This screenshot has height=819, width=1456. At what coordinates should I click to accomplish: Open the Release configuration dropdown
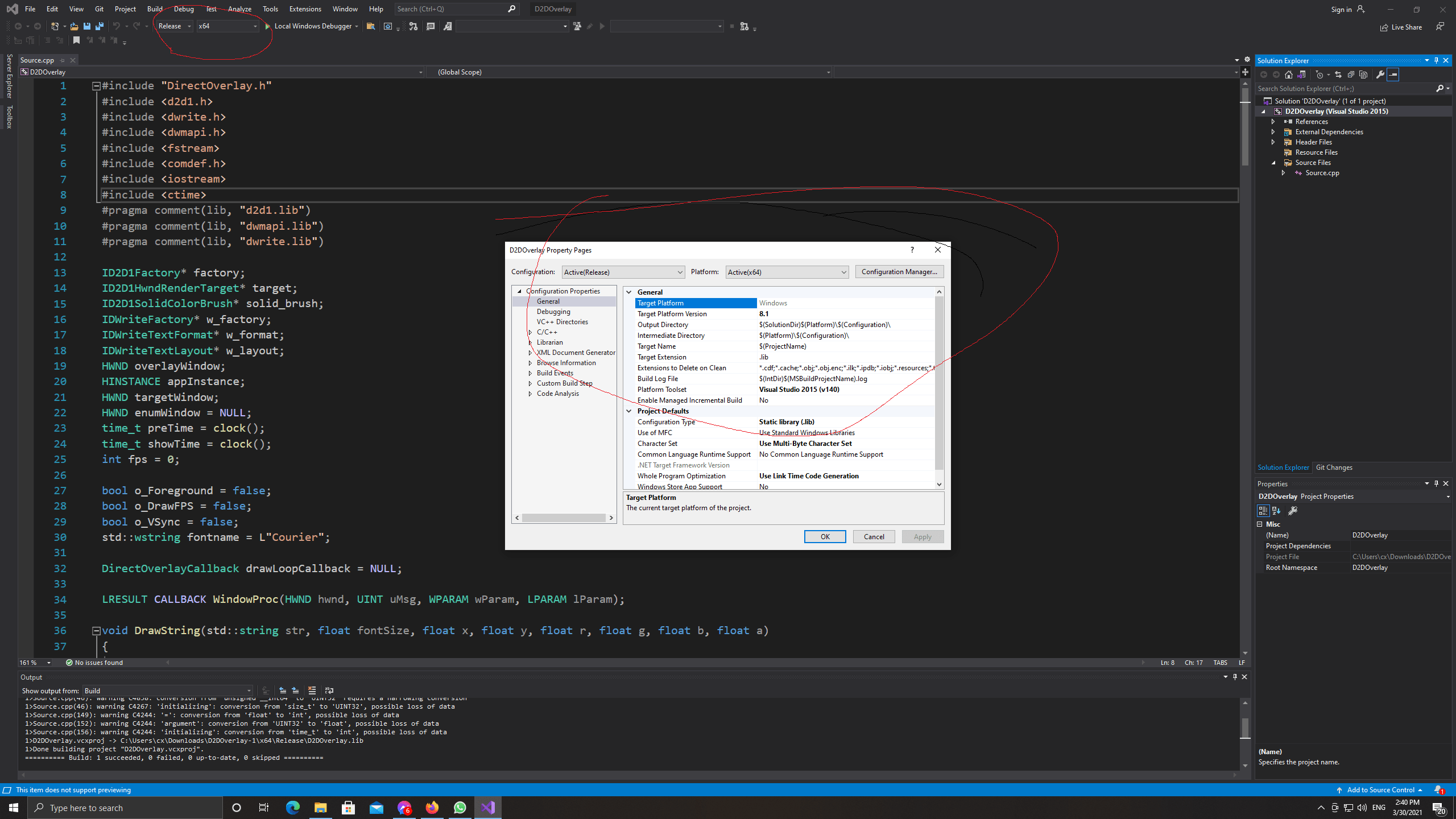(x=175, y=26)
